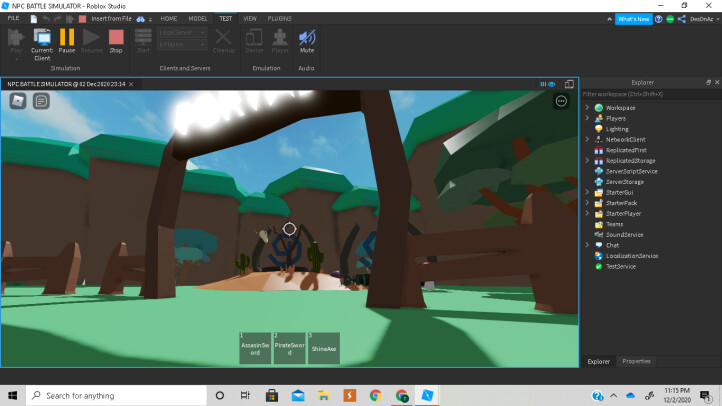Open the help question mark icon
Screen dimensions: 722x406
(x=658, y=19)
